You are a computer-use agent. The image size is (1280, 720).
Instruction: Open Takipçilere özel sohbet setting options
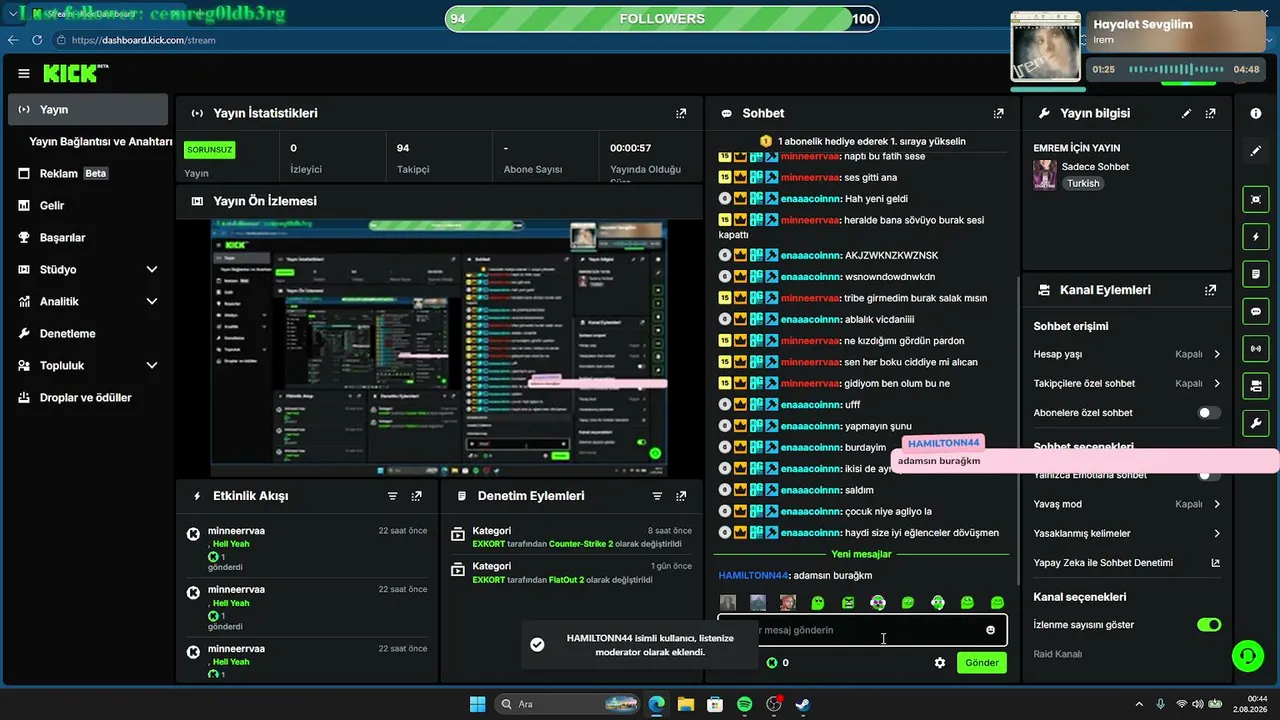(x=1127, y=383)
